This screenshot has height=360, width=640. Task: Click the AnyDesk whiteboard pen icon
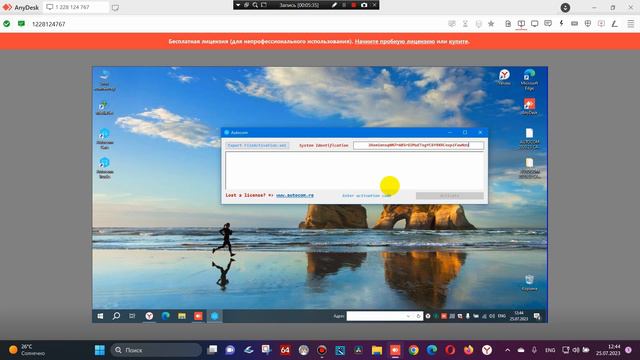pyautogui.click(x=614, y=24)
